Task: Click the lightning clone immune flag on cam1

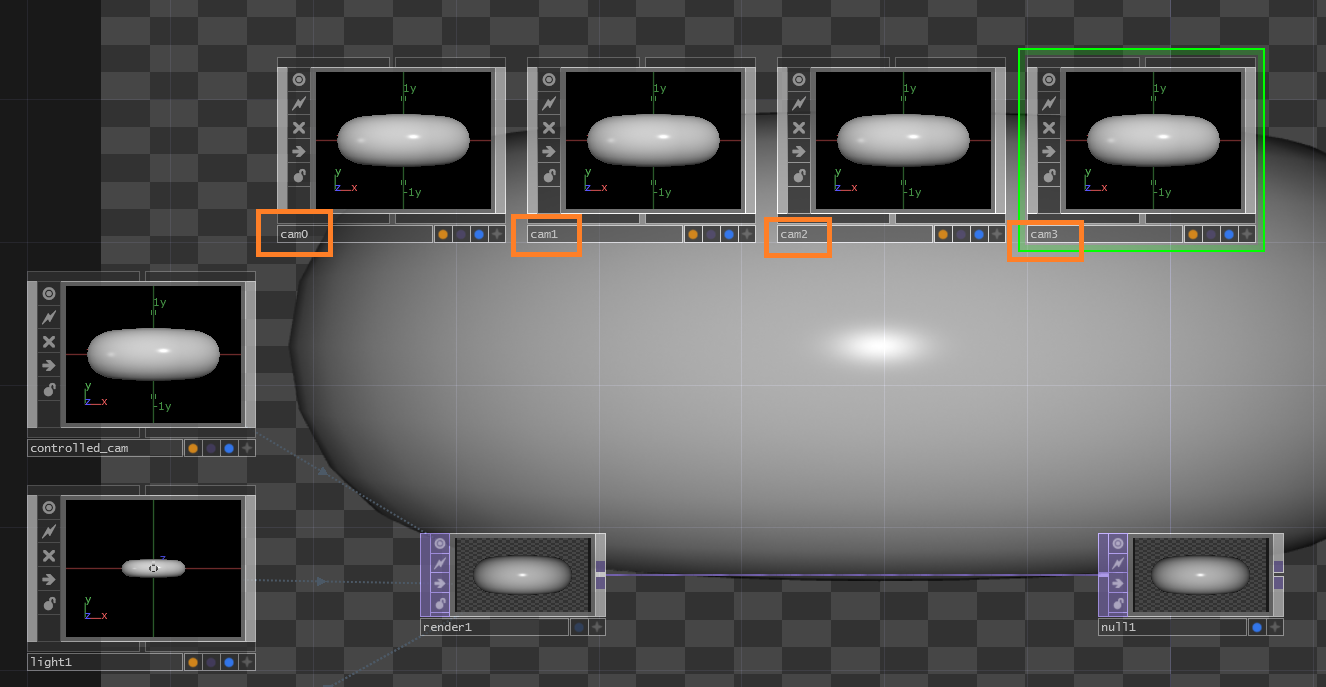Action: [548, 103]
